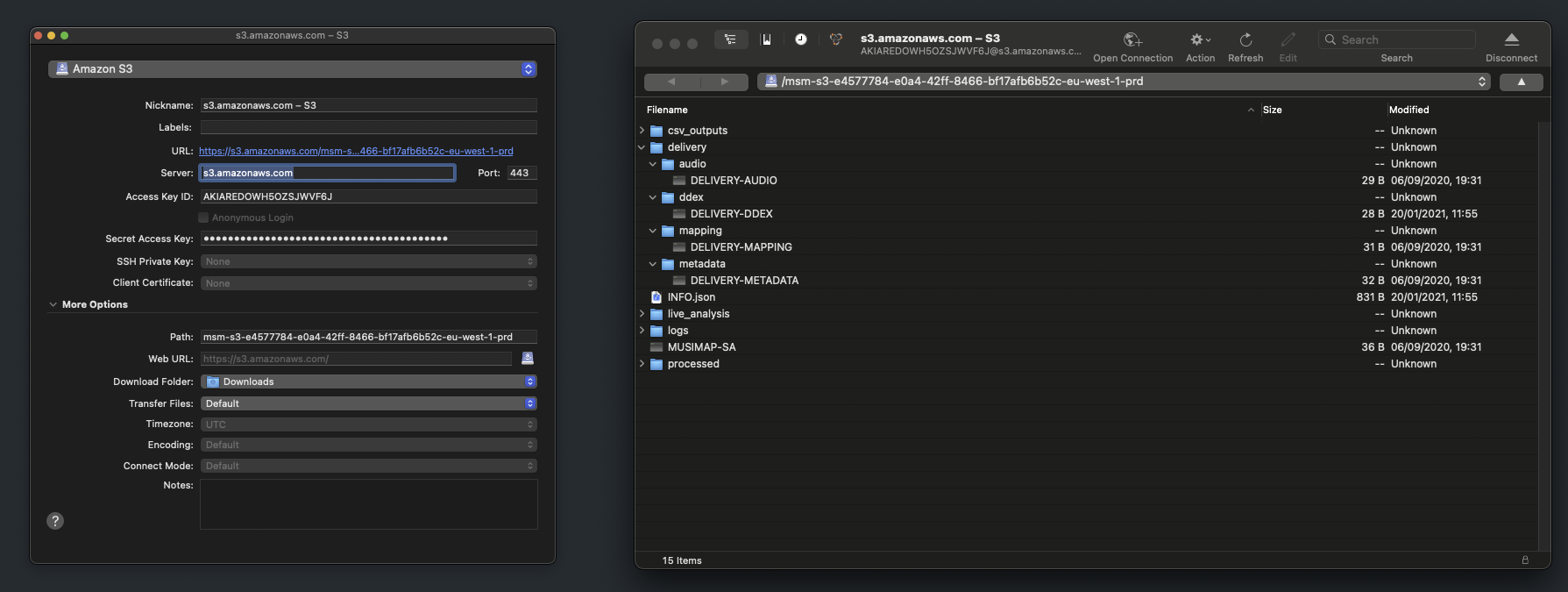Viewport: 1568px width, 592px height.
Task: Click the Web URL input field
Action: 356,359
